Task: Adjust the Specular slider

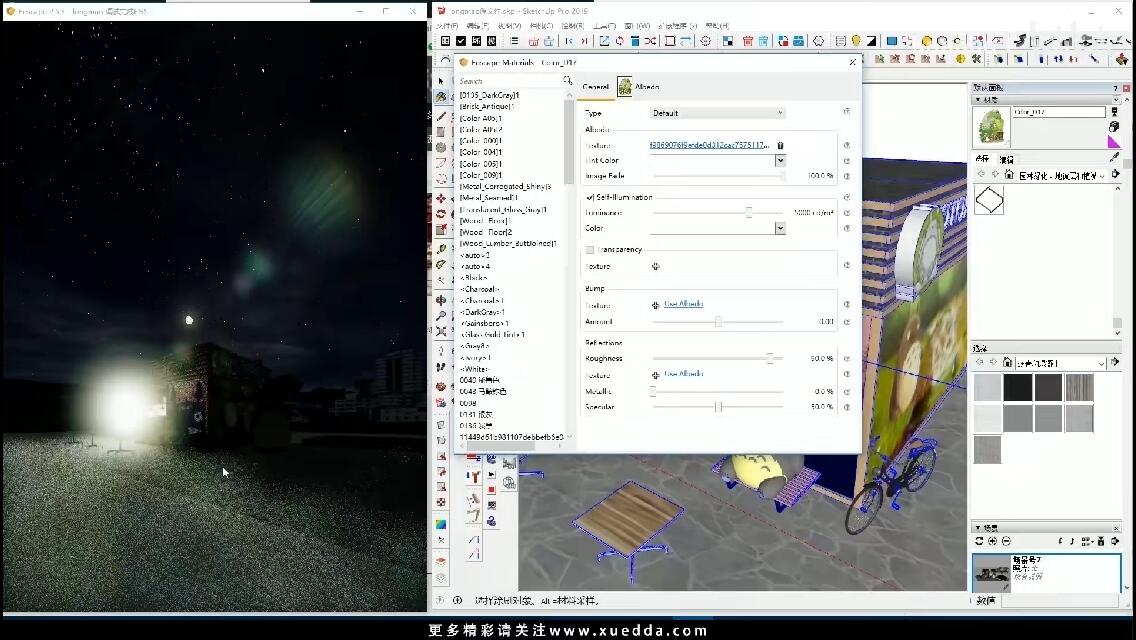Action: [x=718, y=407]
